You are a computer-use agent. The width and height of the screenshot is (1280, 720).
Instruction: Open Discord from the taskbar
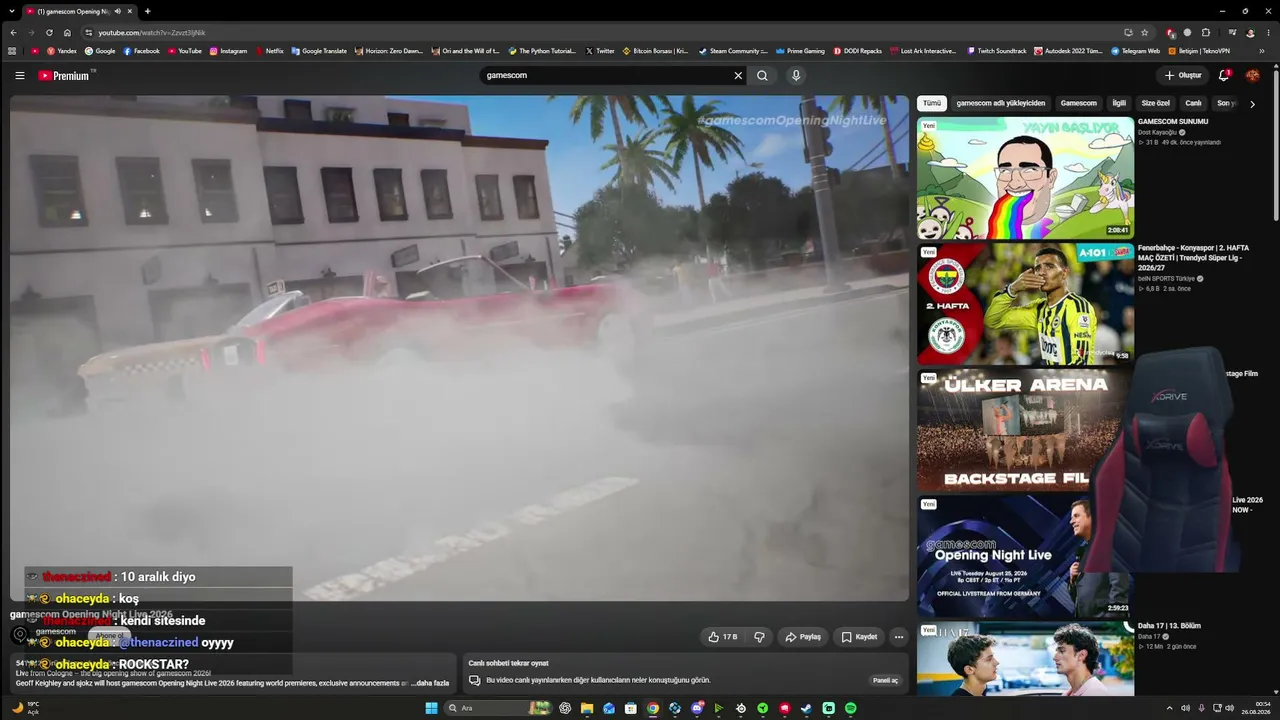pyautogui.click(x=697, y=708)
